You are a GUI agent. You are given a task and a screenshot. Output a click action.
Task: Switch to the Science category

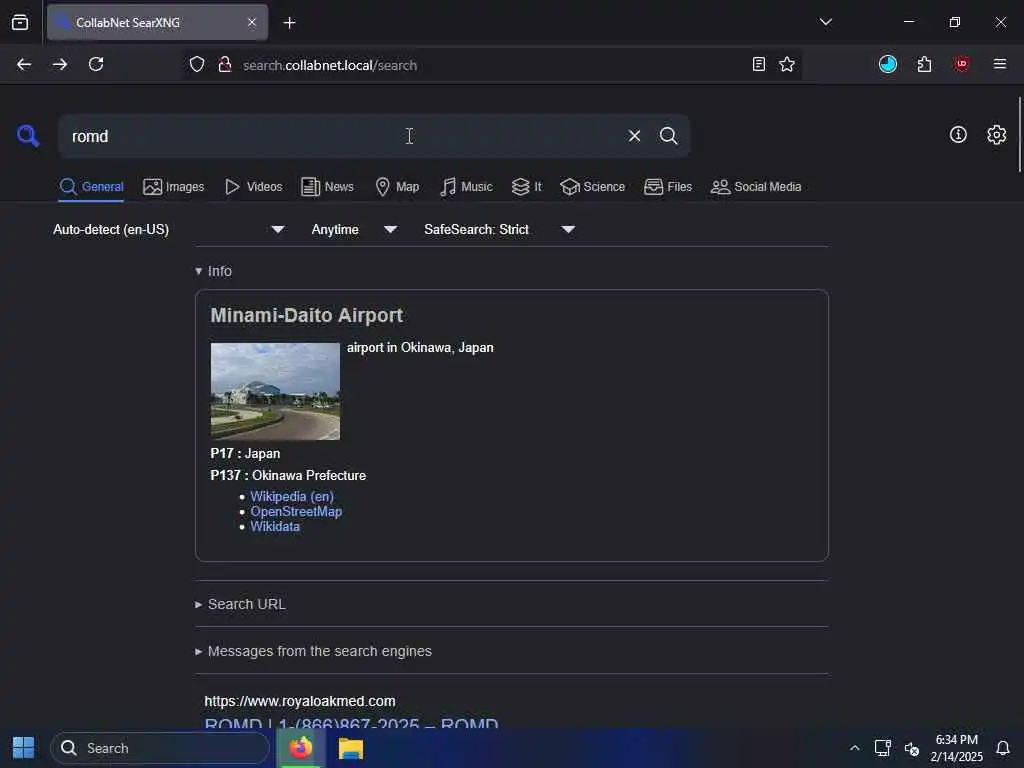(x=592, y=187)
